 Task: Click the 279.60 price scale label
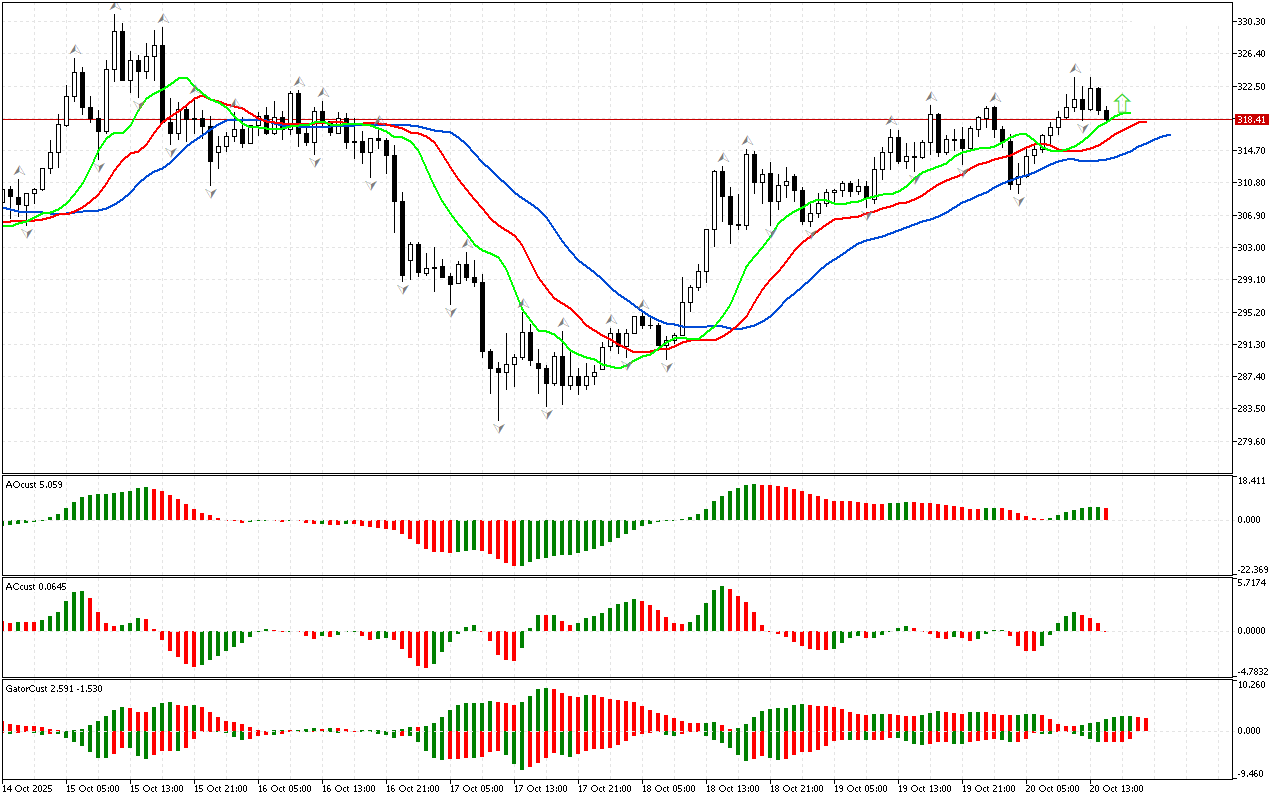pos(1251,442)
